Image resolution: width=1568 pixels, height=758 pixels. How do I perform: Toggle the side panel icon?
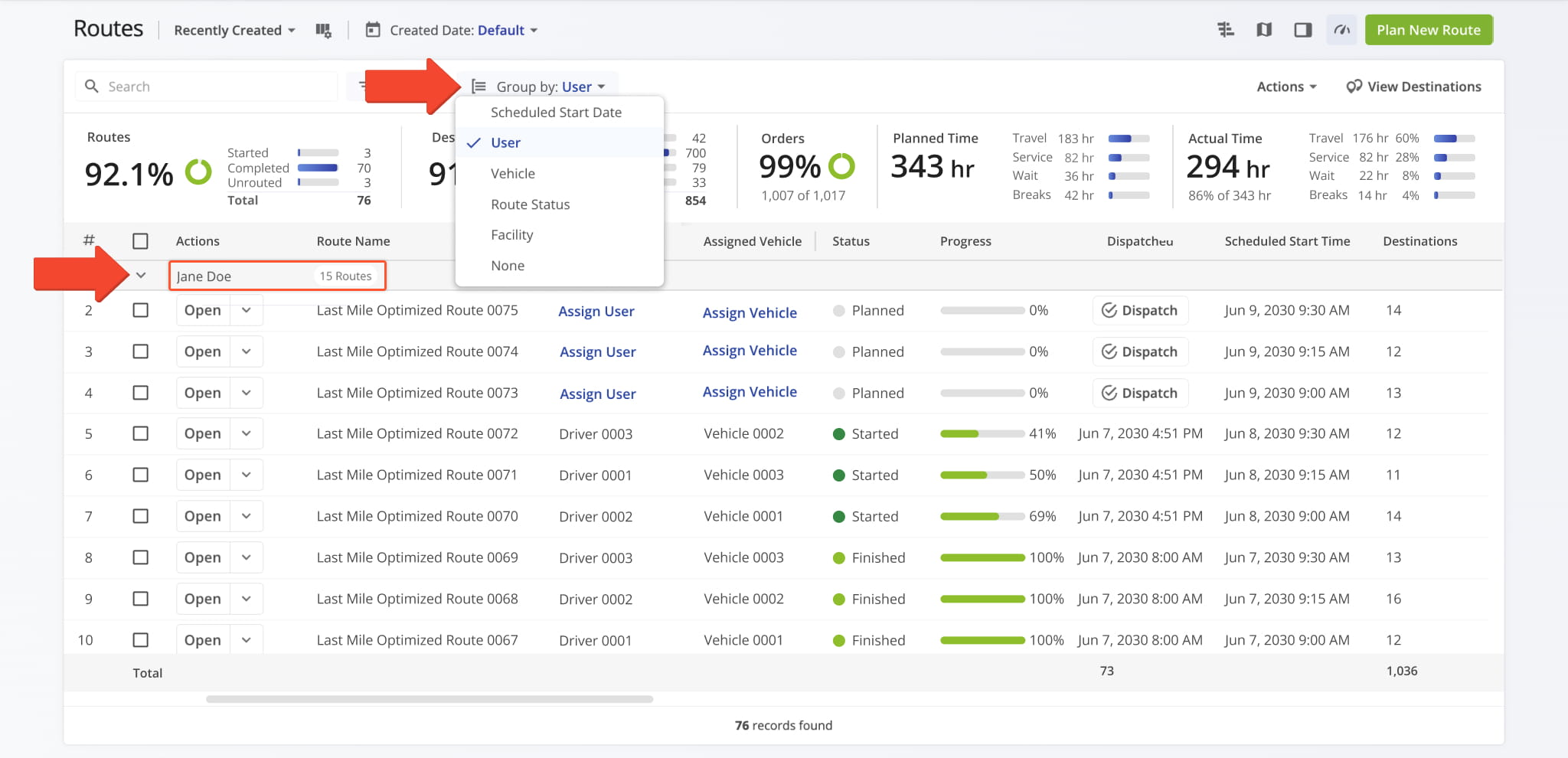tap(1302, 30)
